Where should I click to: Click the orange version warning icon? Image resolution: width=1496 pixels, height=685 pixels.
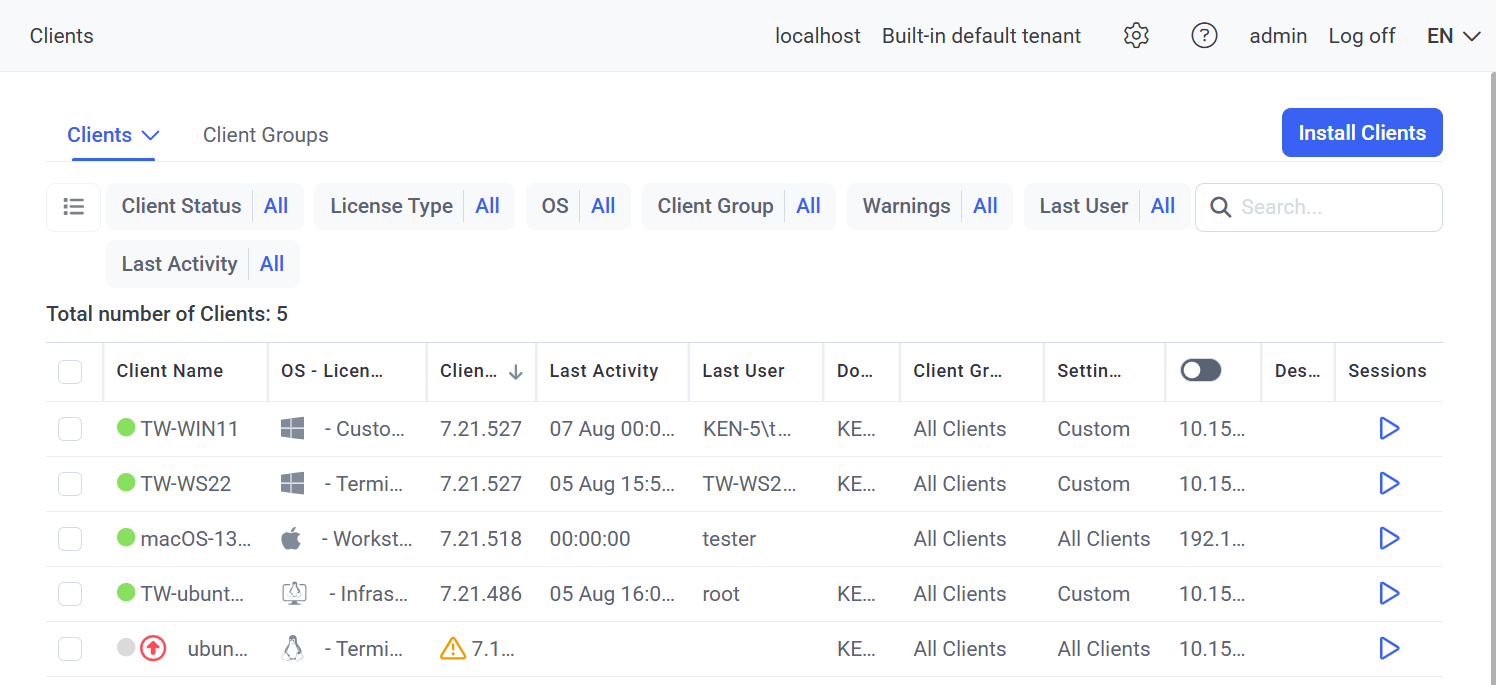453,649
